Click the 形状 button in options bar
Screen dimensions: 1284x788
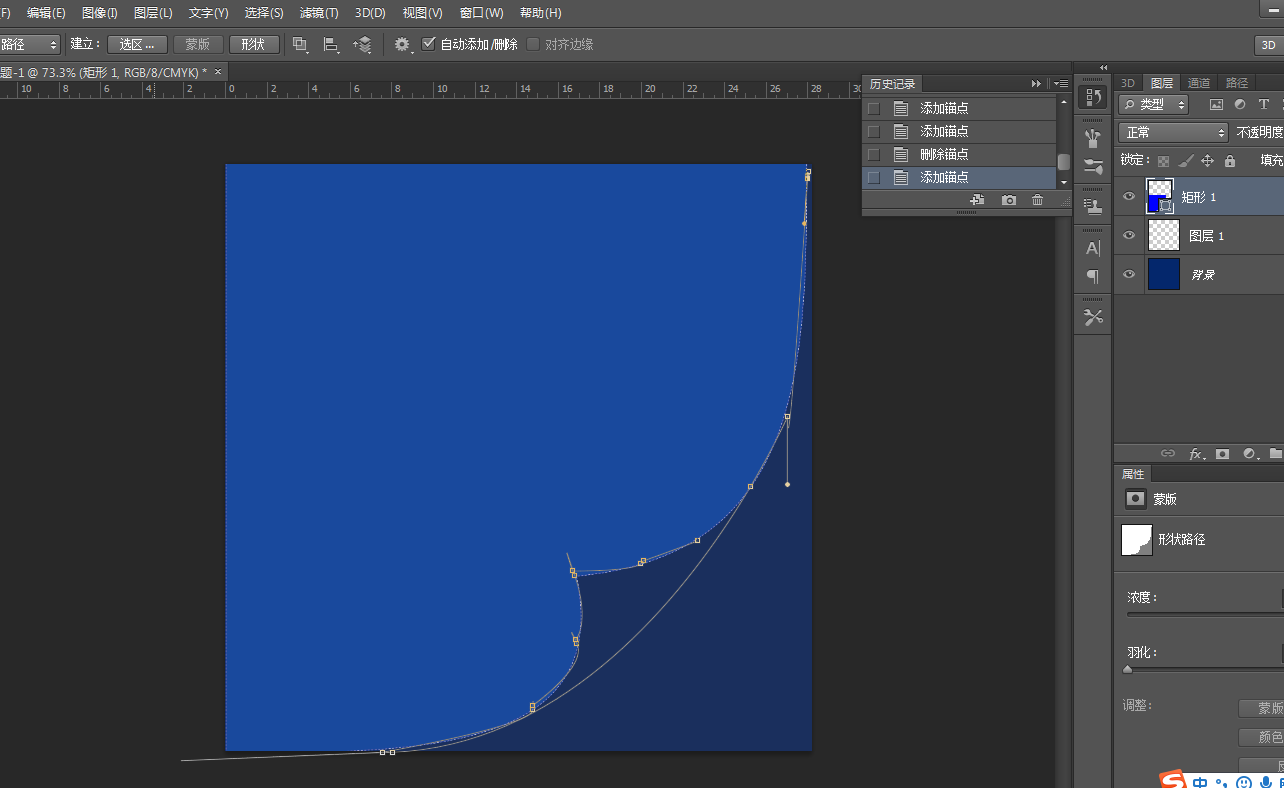[x=254, y=44]
